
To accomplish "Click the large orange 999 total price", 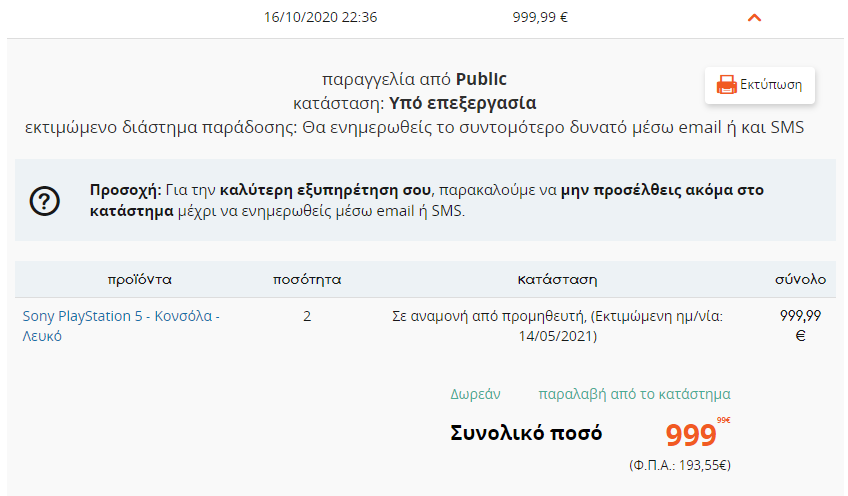I will point(691,434).
